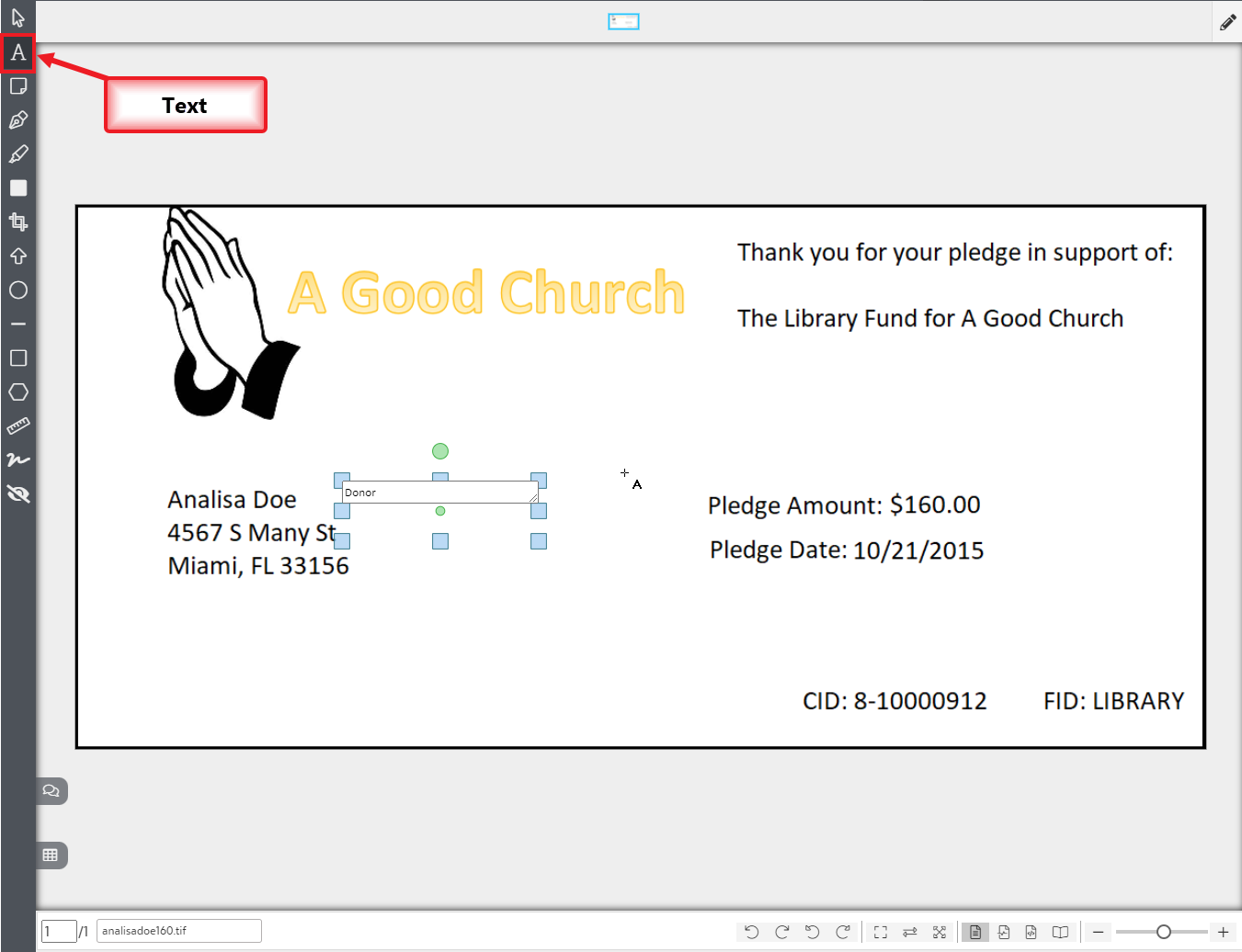Click the zoom out minus button

(1098, 932)
